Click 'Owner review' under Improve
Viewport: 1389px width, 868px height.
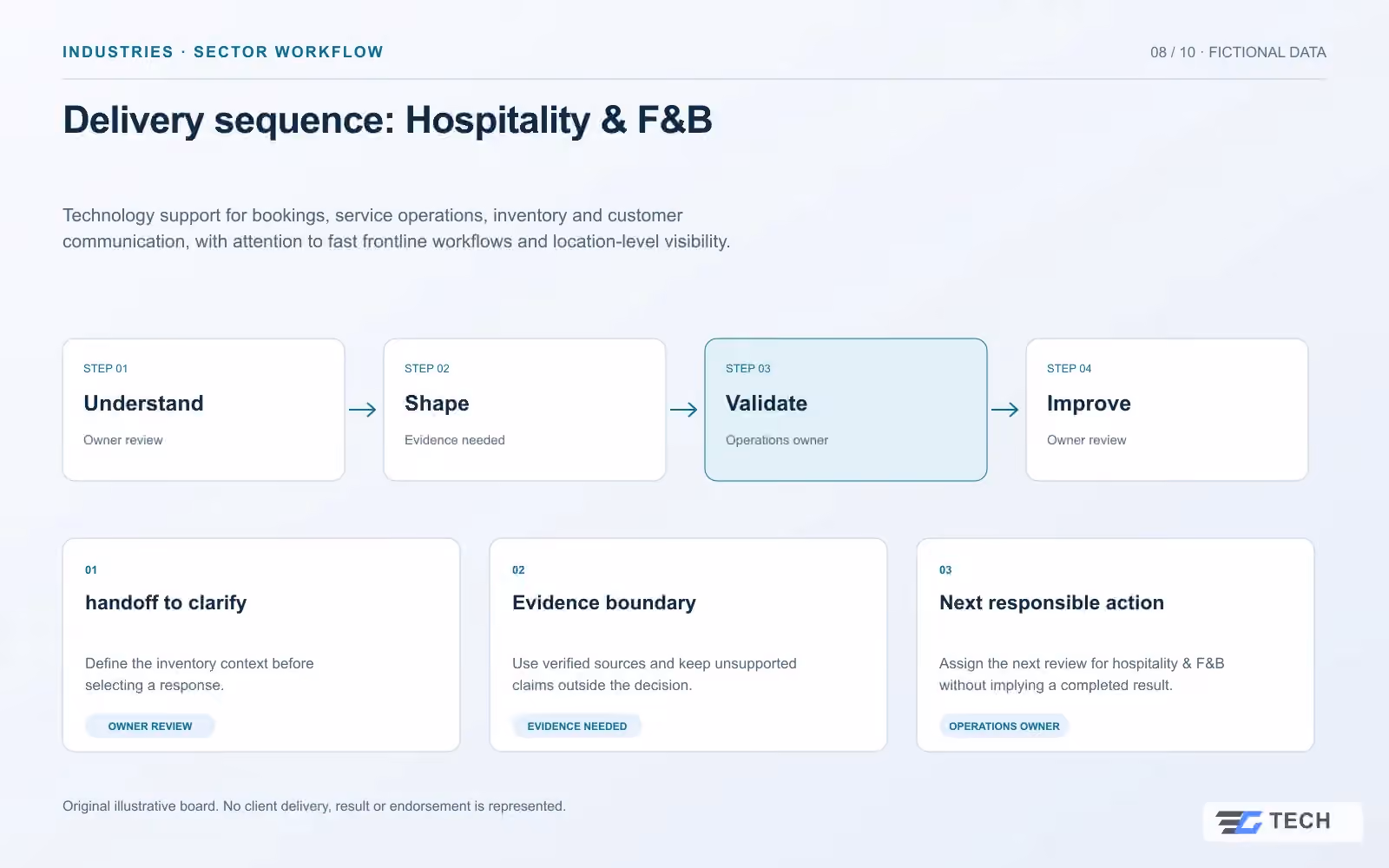pos(1086,440)
